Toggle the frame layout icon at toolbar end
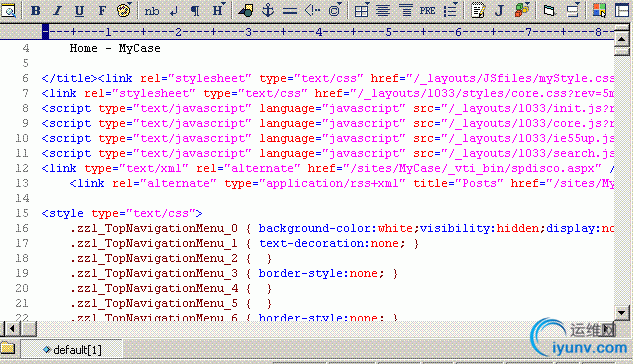This screenshot has width=633, height=364. (x=623, y=10)
